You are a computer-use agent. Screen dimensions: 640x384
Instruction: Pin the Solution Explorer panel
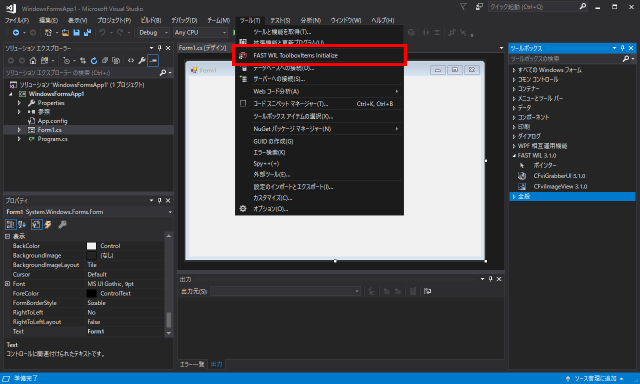click(x=160, y=48)
